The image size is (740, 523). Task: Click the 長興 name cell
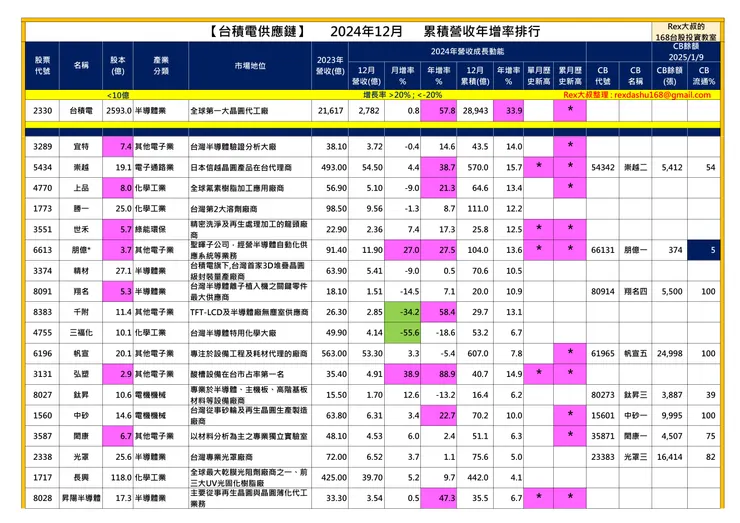[x=81, y=477]
